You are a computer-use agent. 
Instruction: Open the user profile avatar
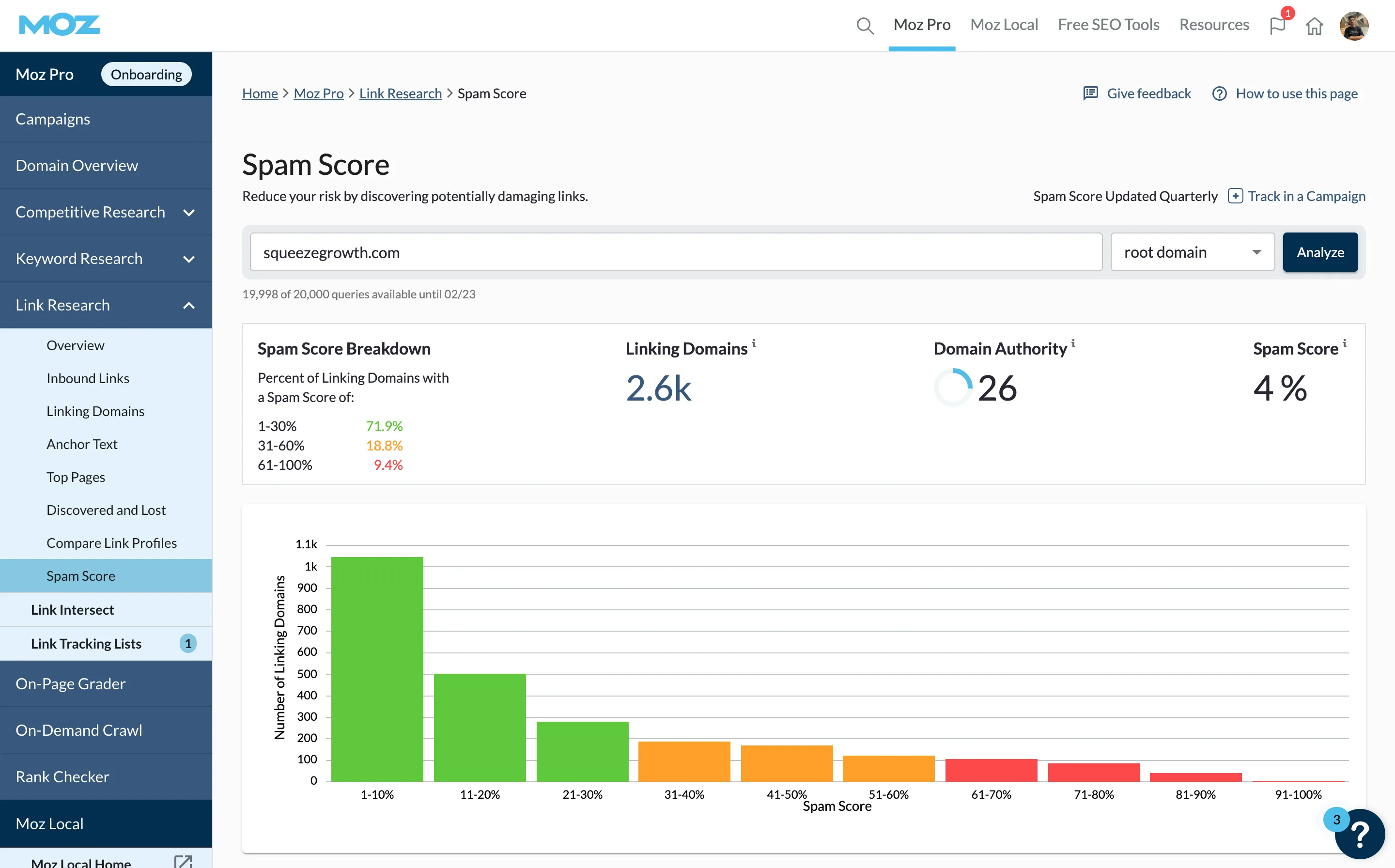tap(1354, 26)
